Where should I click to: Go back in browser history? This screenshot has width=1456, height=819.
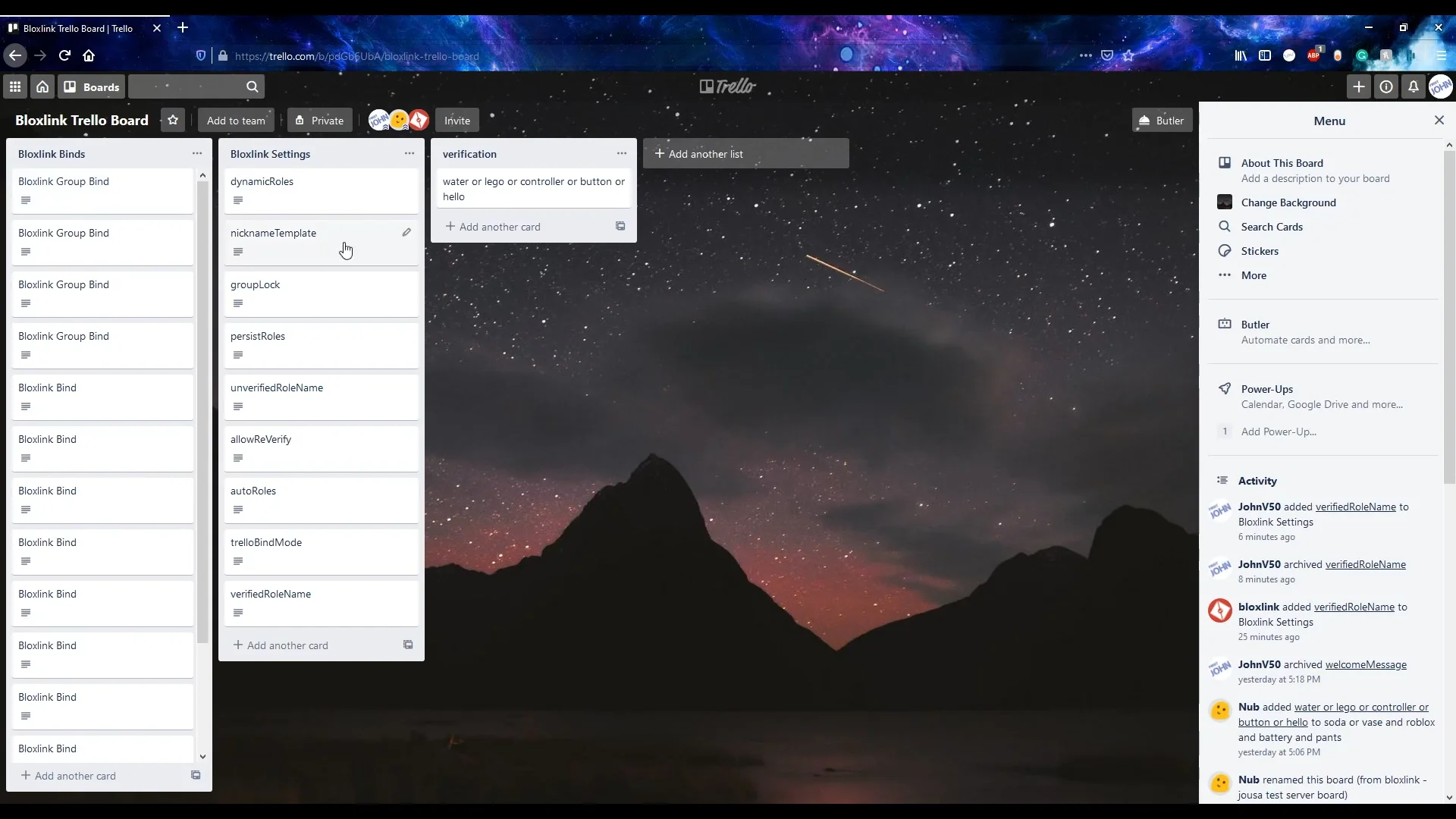tap(14, 55)
